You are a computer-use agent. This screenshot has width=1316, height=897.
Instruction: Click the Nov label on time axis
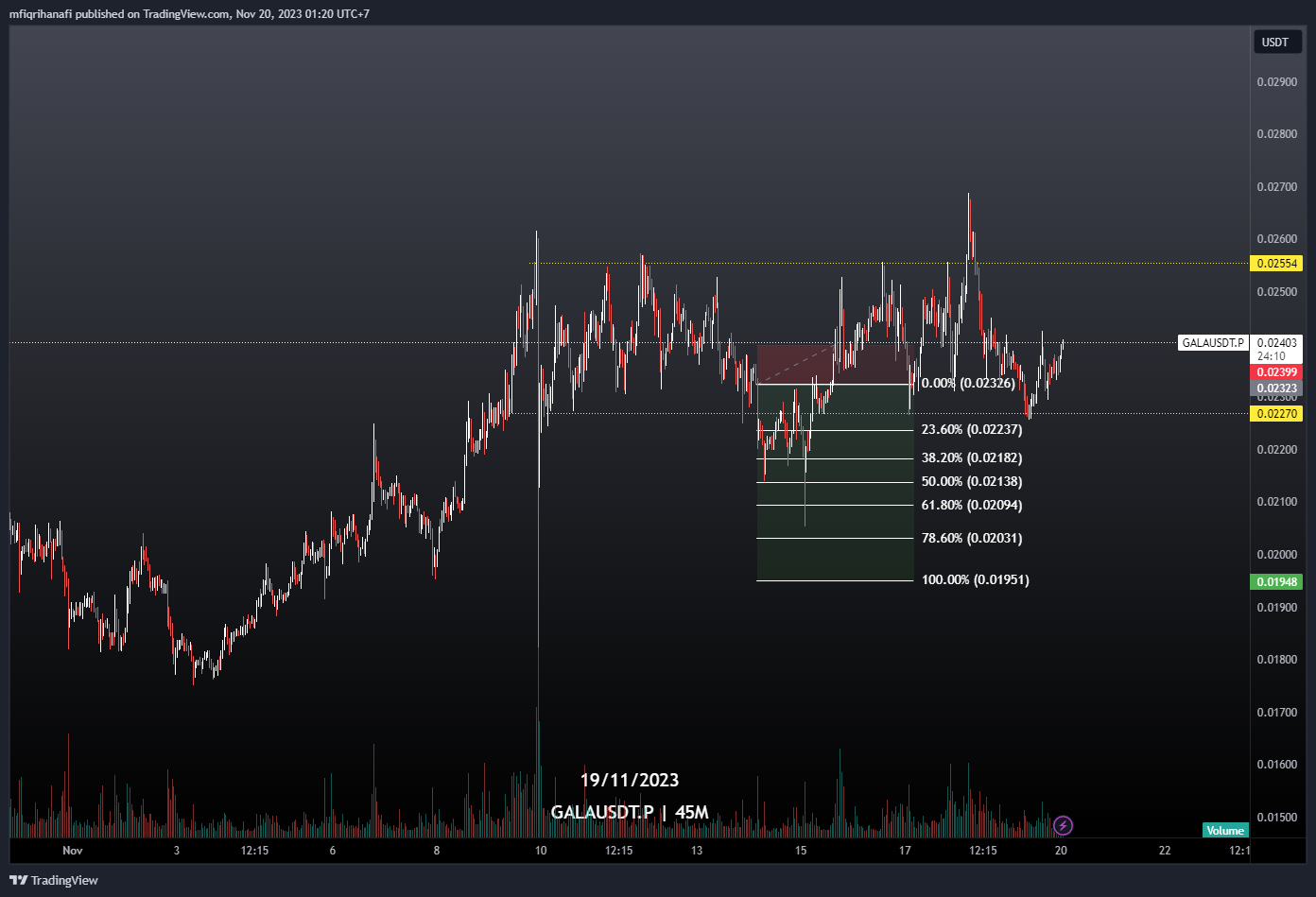coord(73,851)
